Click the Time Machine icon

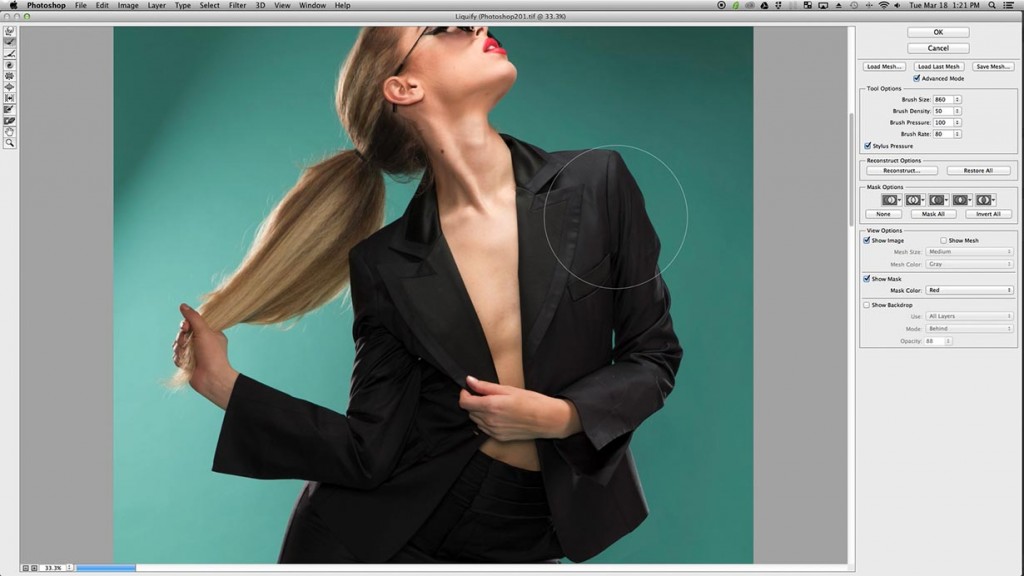pos(854,5)
